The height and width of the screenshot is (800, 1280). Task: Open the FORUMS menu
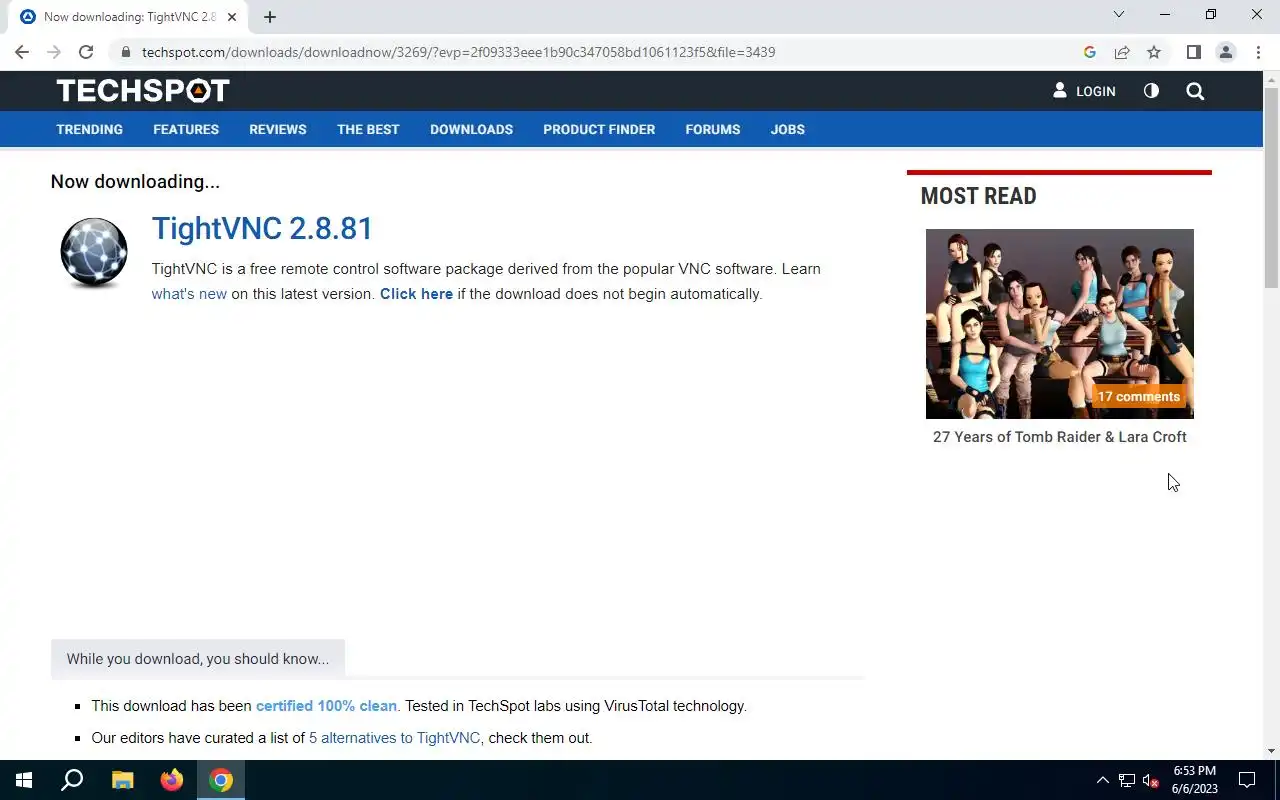(713, 129)
